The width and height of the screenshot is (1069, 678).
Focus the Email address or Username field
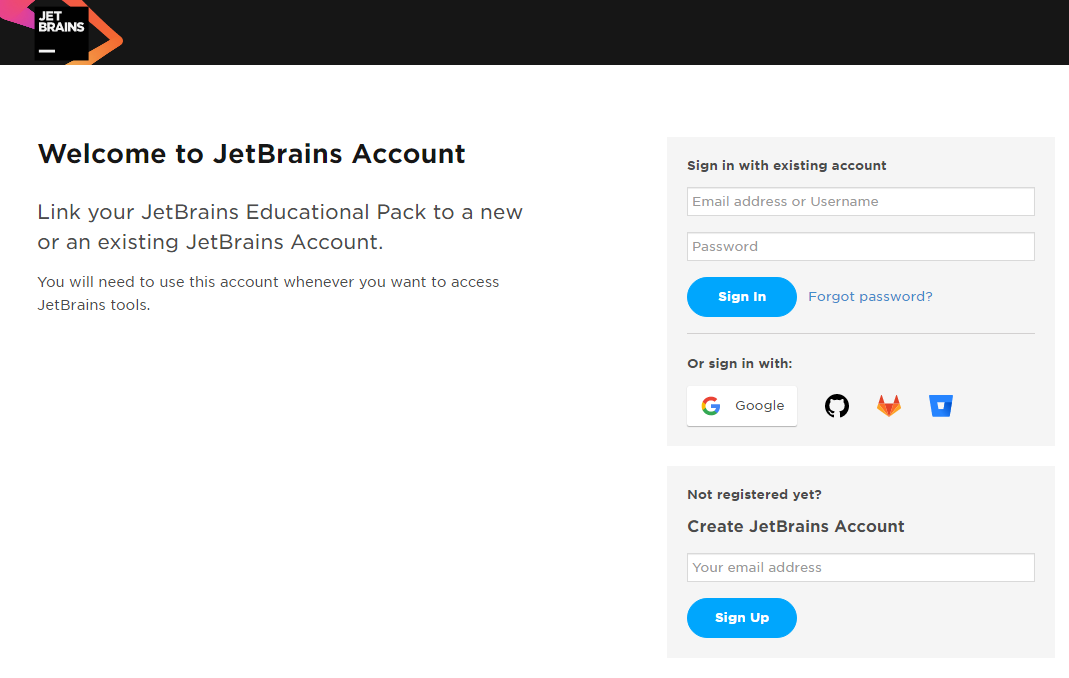click(x=860, y=202)
